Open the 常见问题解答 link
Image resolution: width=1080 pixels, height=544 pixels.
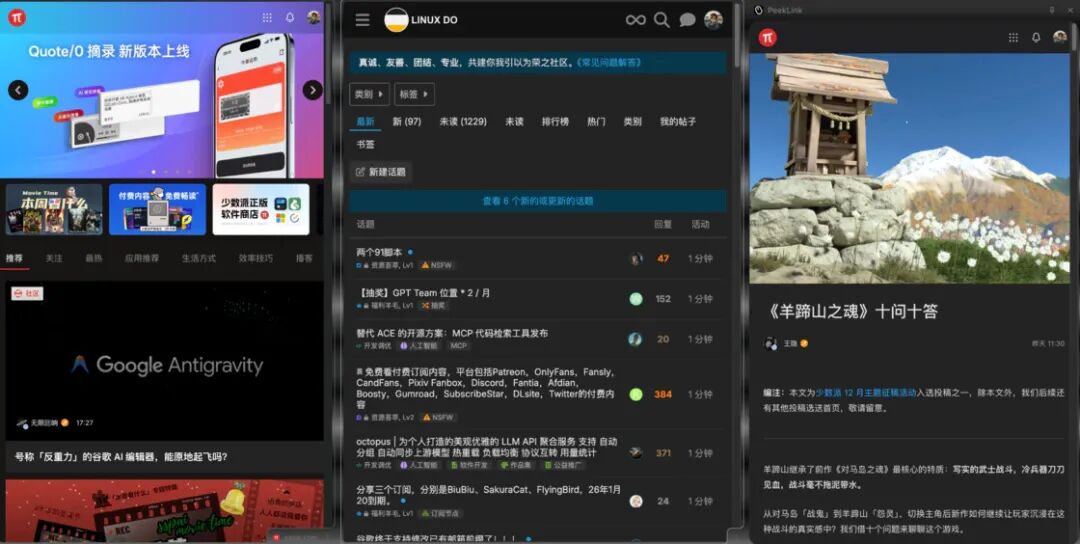(x=609, y=63)
